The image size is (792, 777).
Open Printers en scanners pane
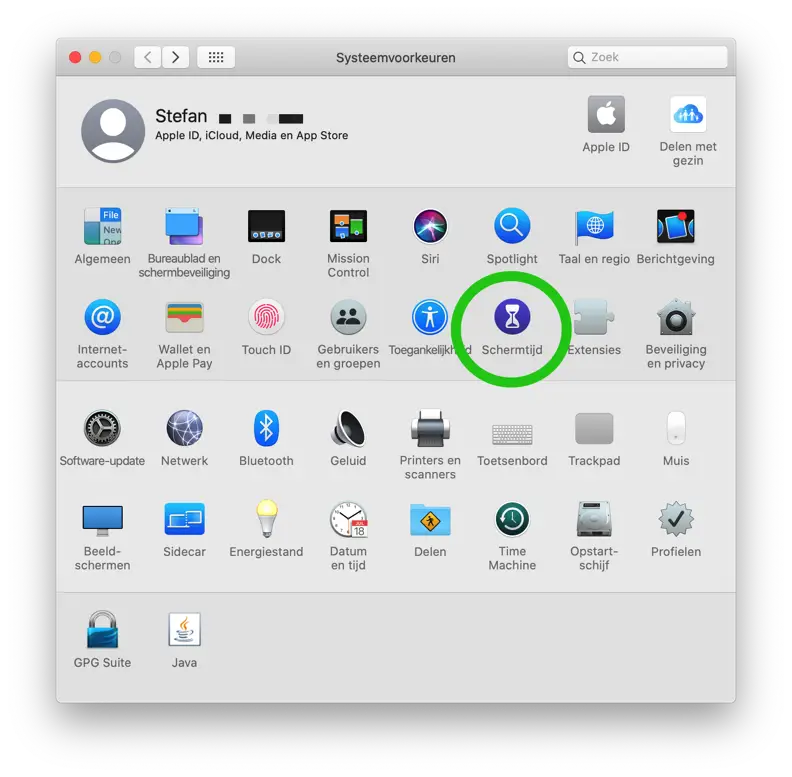click(x=430, y=428)
